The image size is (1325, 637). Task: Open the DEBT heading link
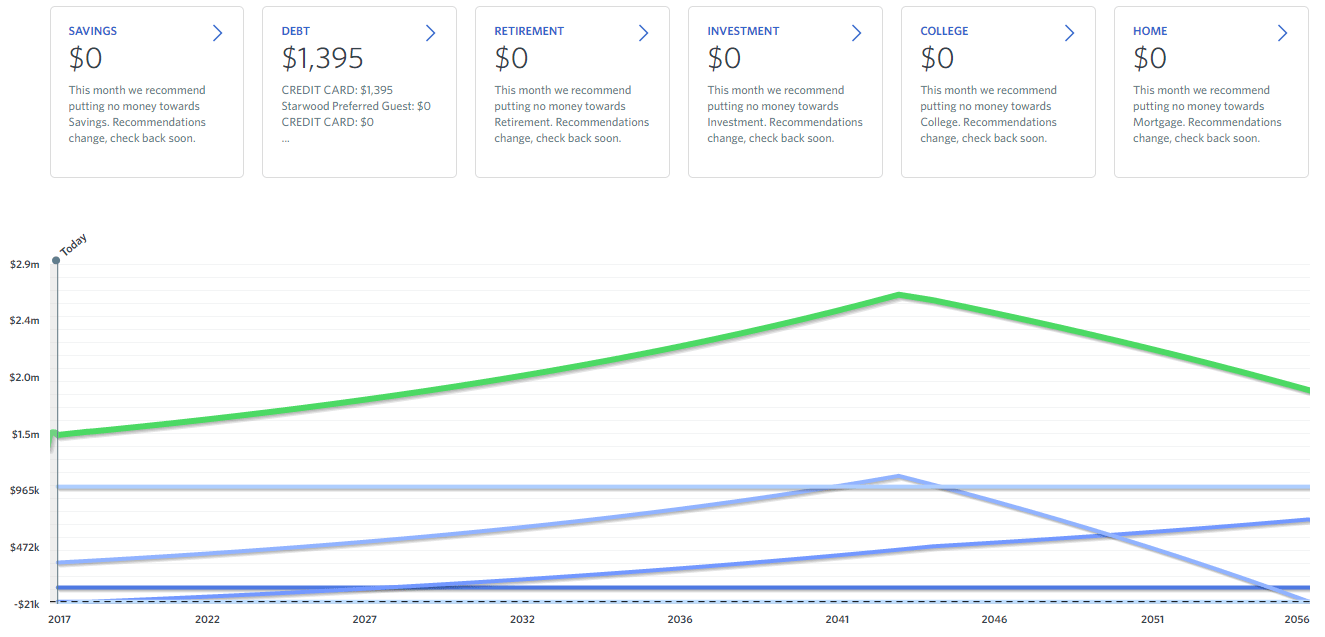(296, 31)
